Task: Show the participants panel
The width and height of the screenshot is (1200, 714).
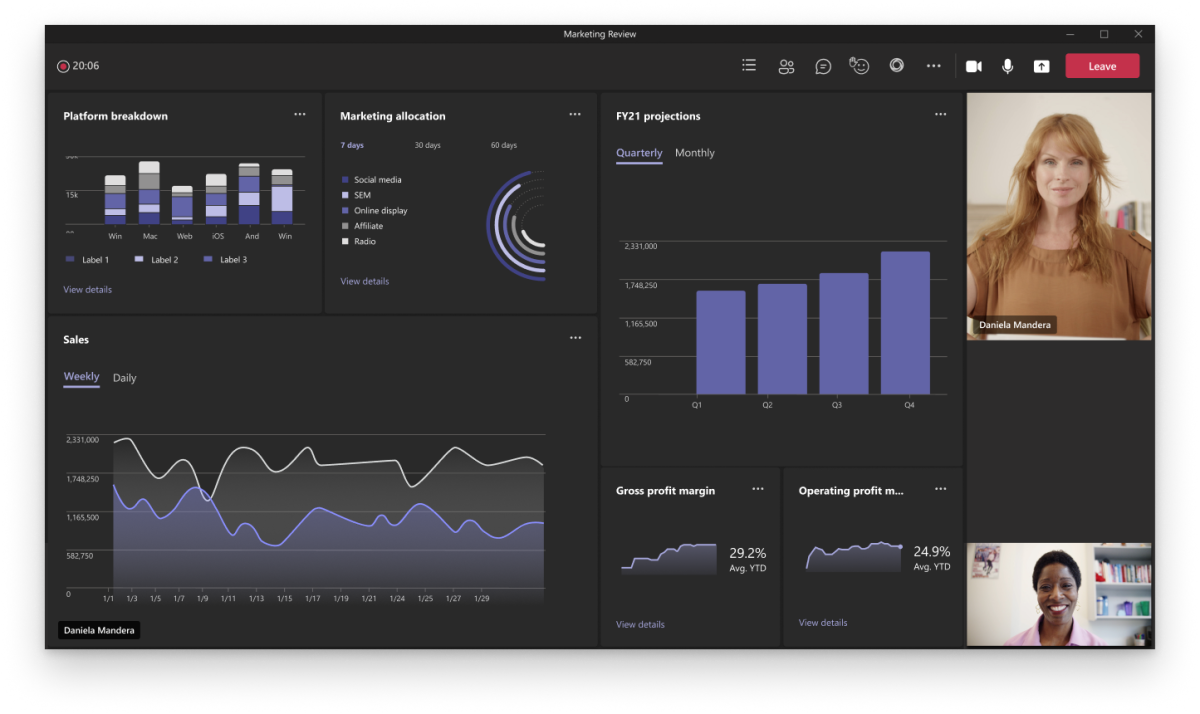Action: tap(786, 66)
